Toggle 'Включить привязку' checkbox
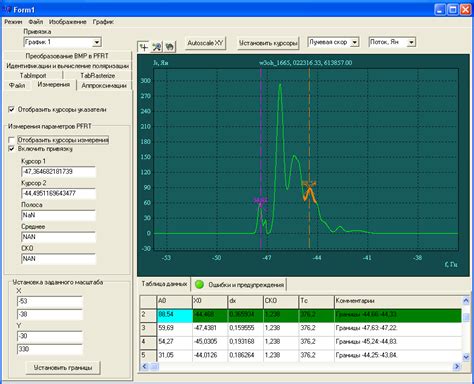 pos(12,149)
